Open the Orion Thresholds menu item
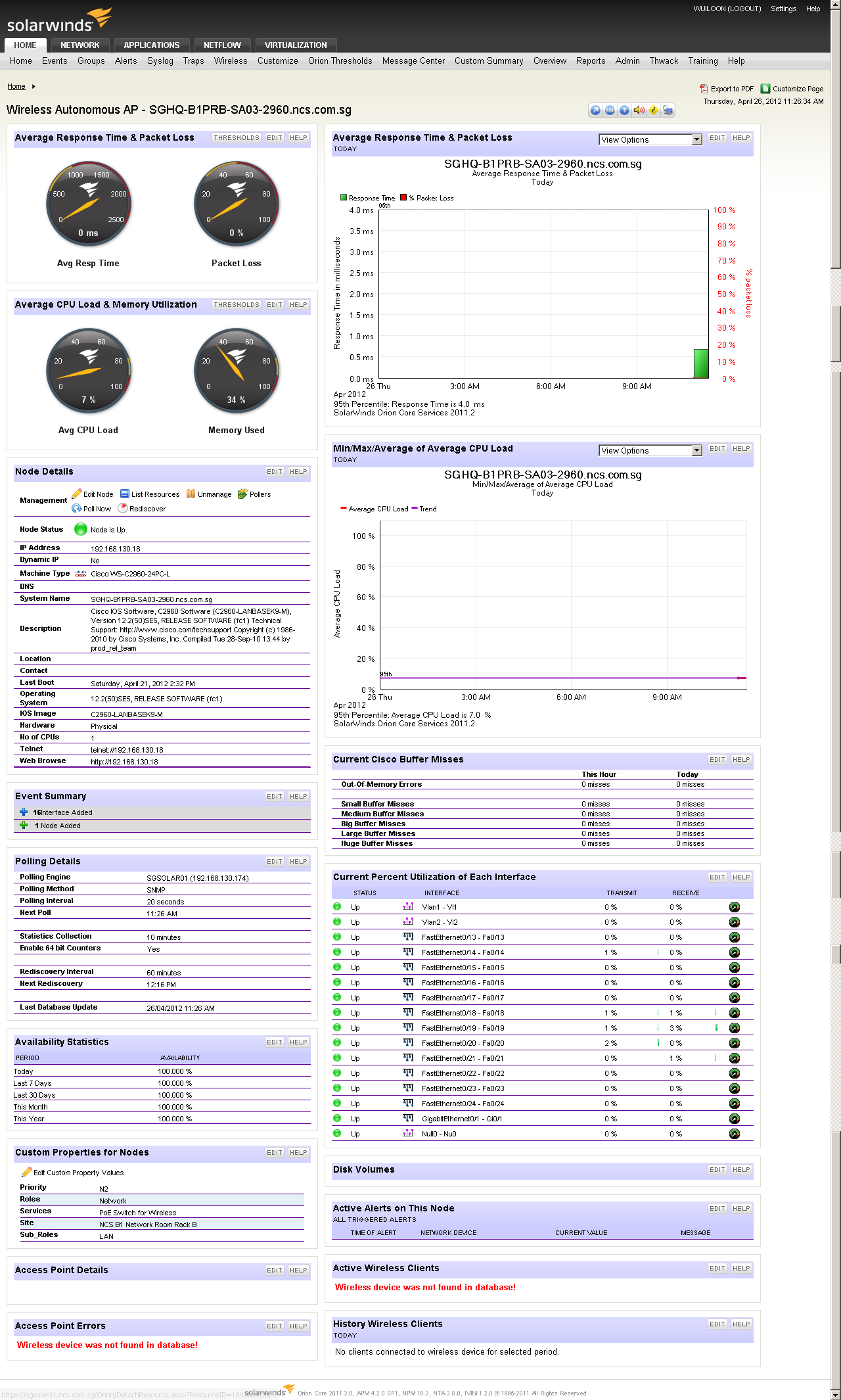The image size is (841, 1400). 340,61
